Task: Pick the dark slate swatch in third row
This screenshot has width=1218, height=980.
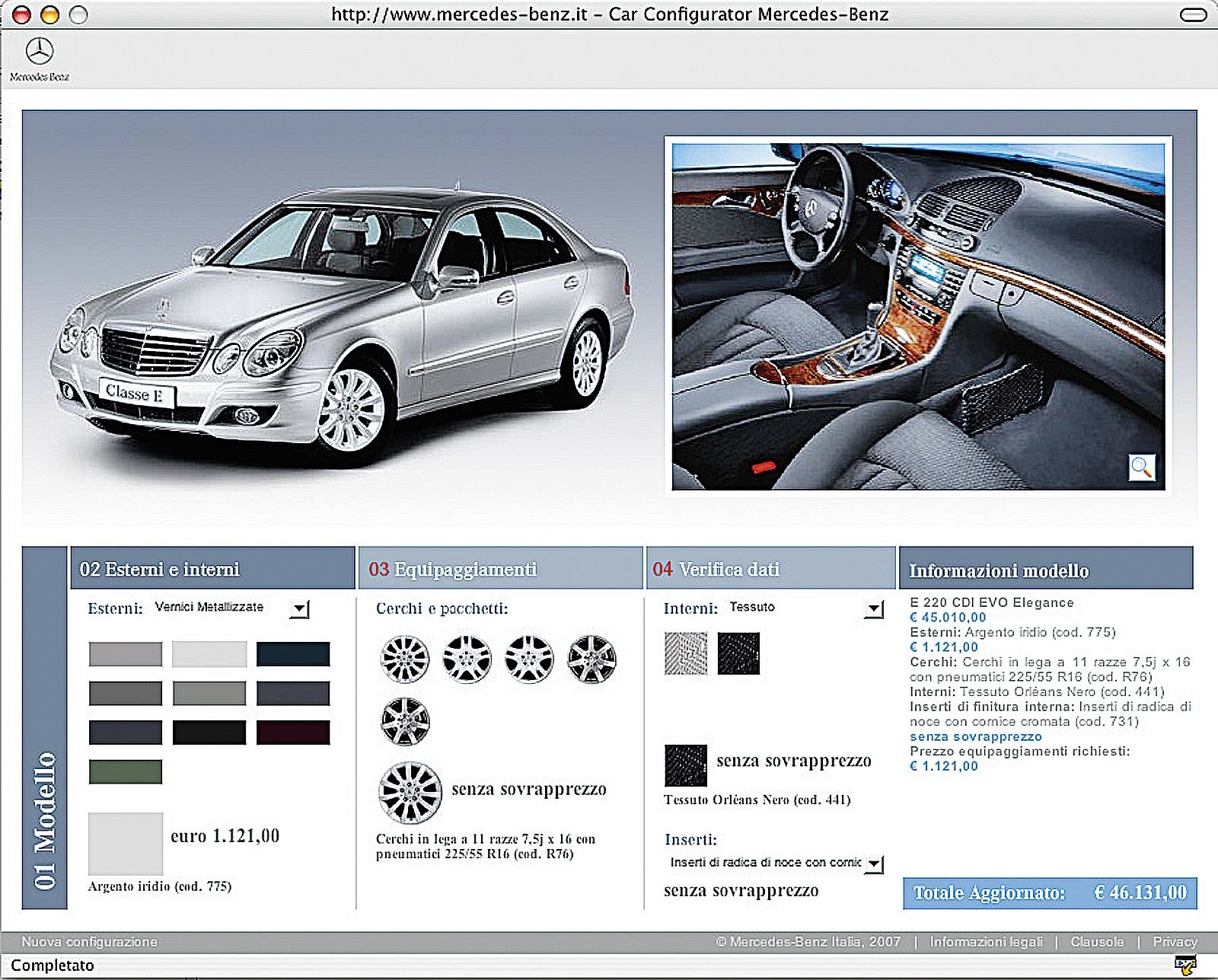Action: click(126, 733)
